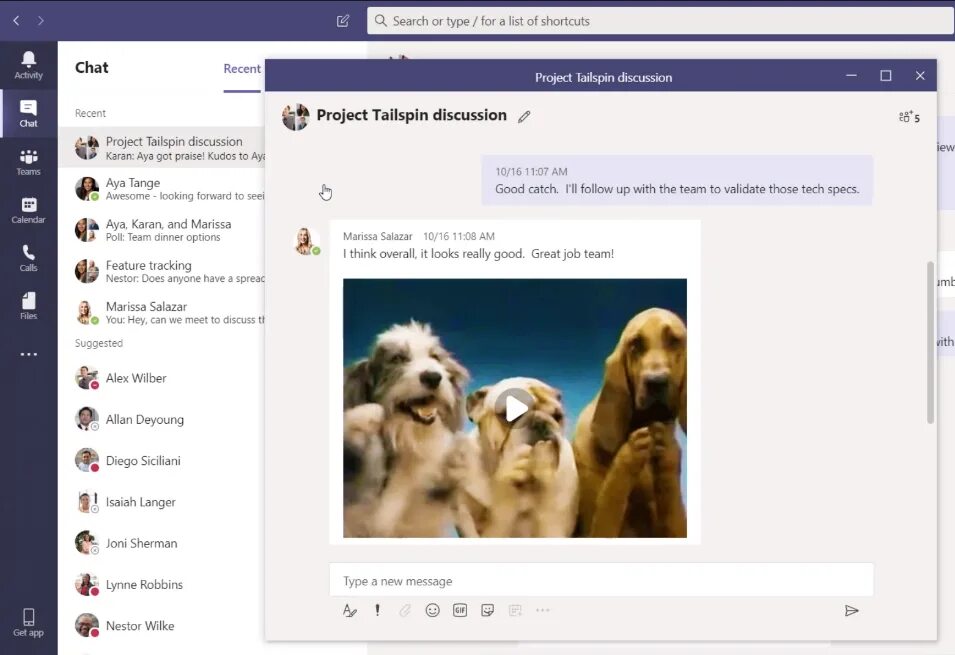955x655 pixels.
Task: Open Project Tailspin discussion in chat list
Action: pos(161,147)
